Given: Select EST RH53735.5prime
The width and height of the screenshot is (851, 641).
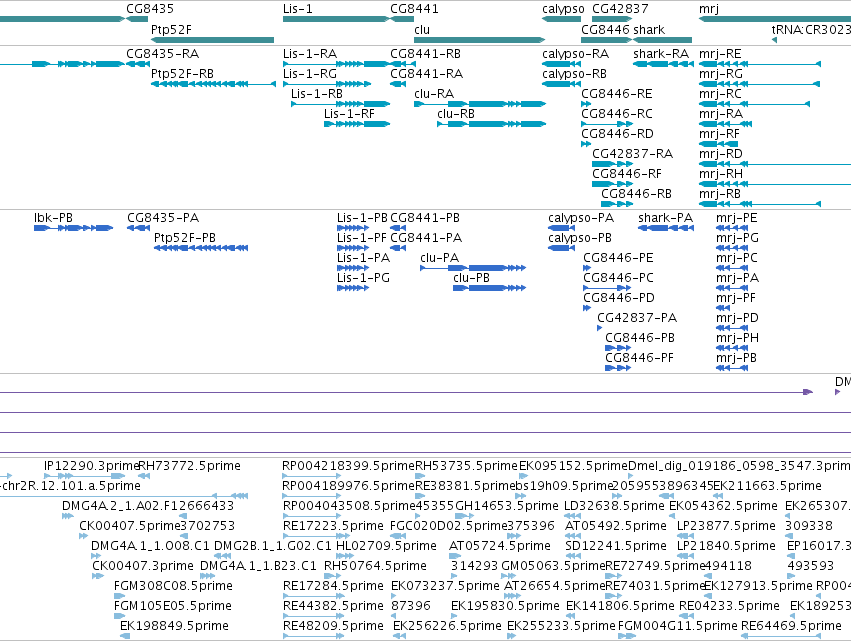Looking at the screenshot, I should tap(467, 466).
